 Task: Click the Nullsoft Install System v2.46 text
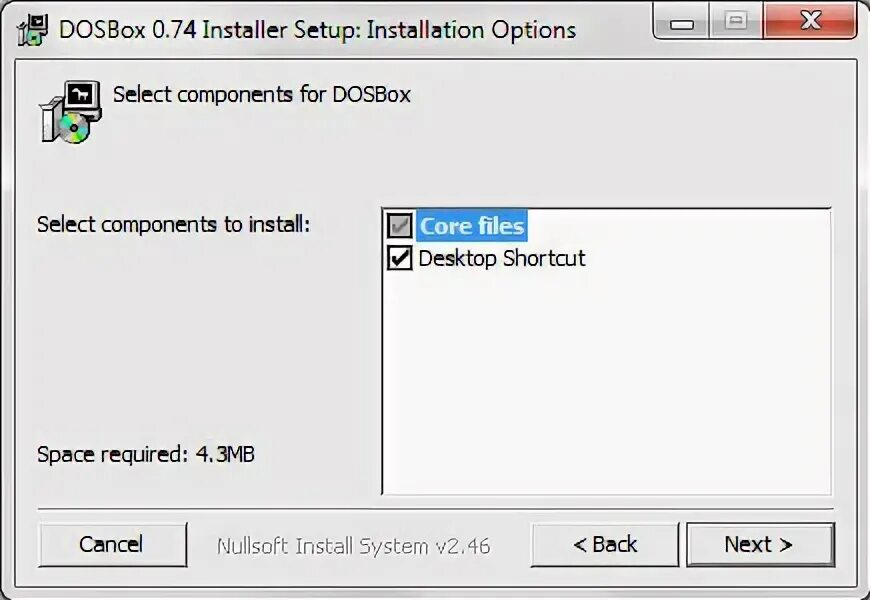[x=353, y=546]
